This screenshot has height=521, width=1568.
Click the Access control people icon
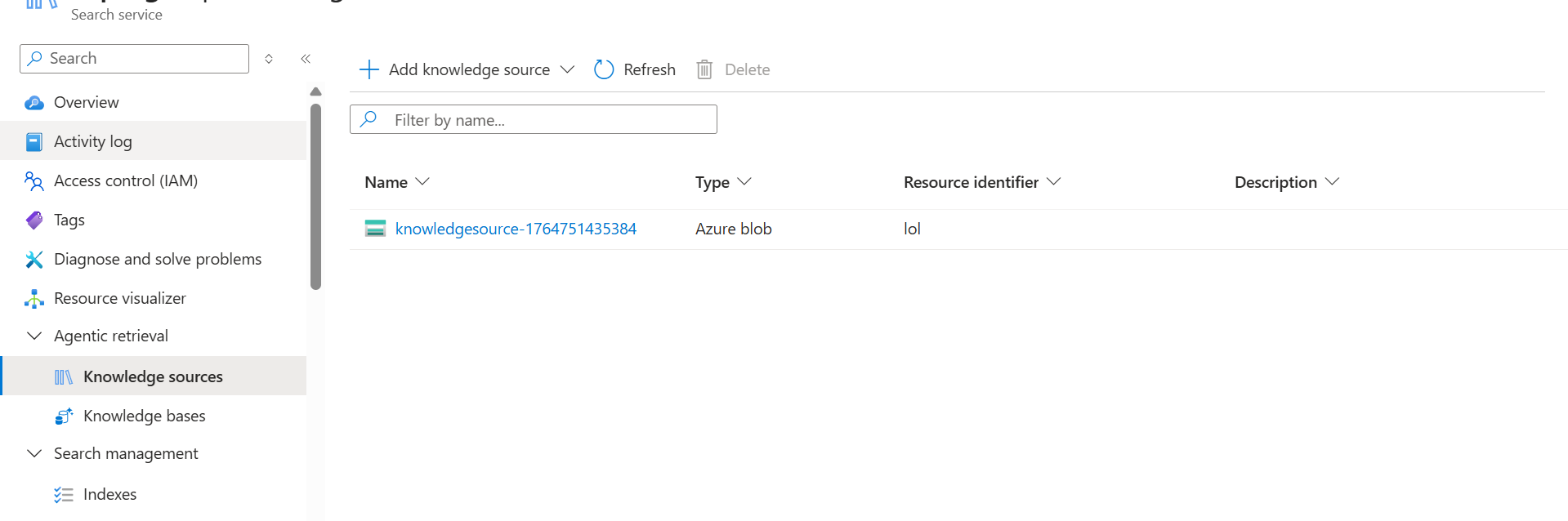tap(34, 181)
